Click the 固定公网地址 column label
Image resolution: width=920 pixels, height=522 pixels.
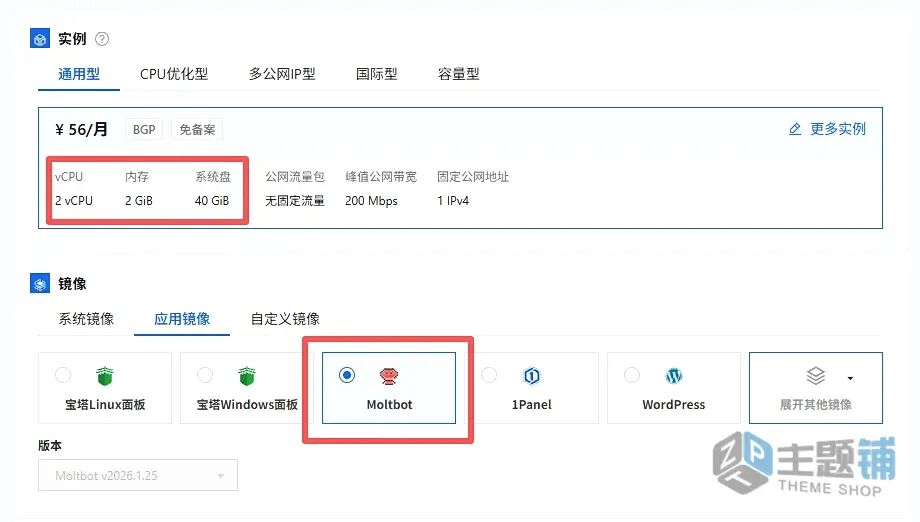[x=472, y=177]
